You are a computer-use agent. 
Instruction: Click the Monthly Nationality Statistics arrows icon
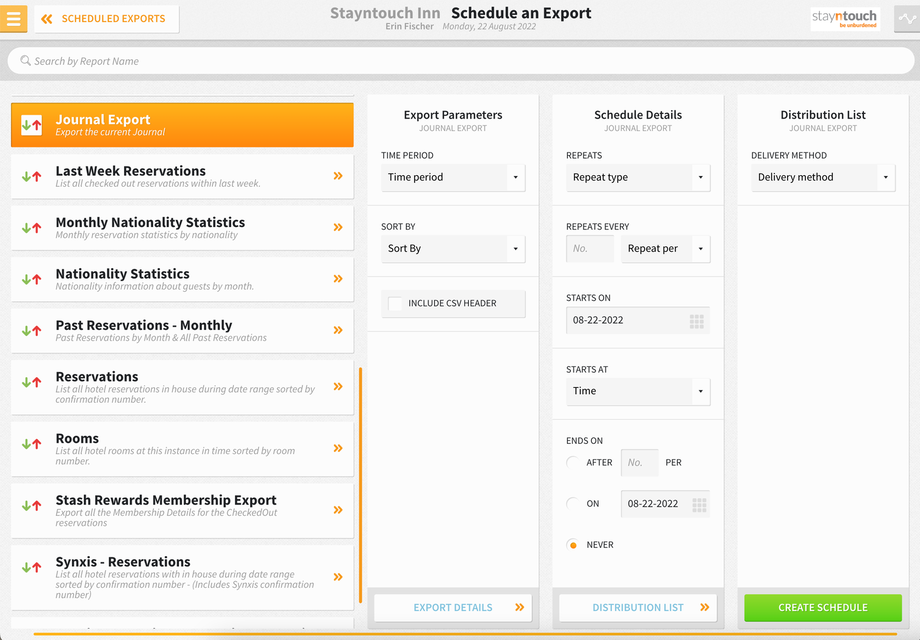32,228
